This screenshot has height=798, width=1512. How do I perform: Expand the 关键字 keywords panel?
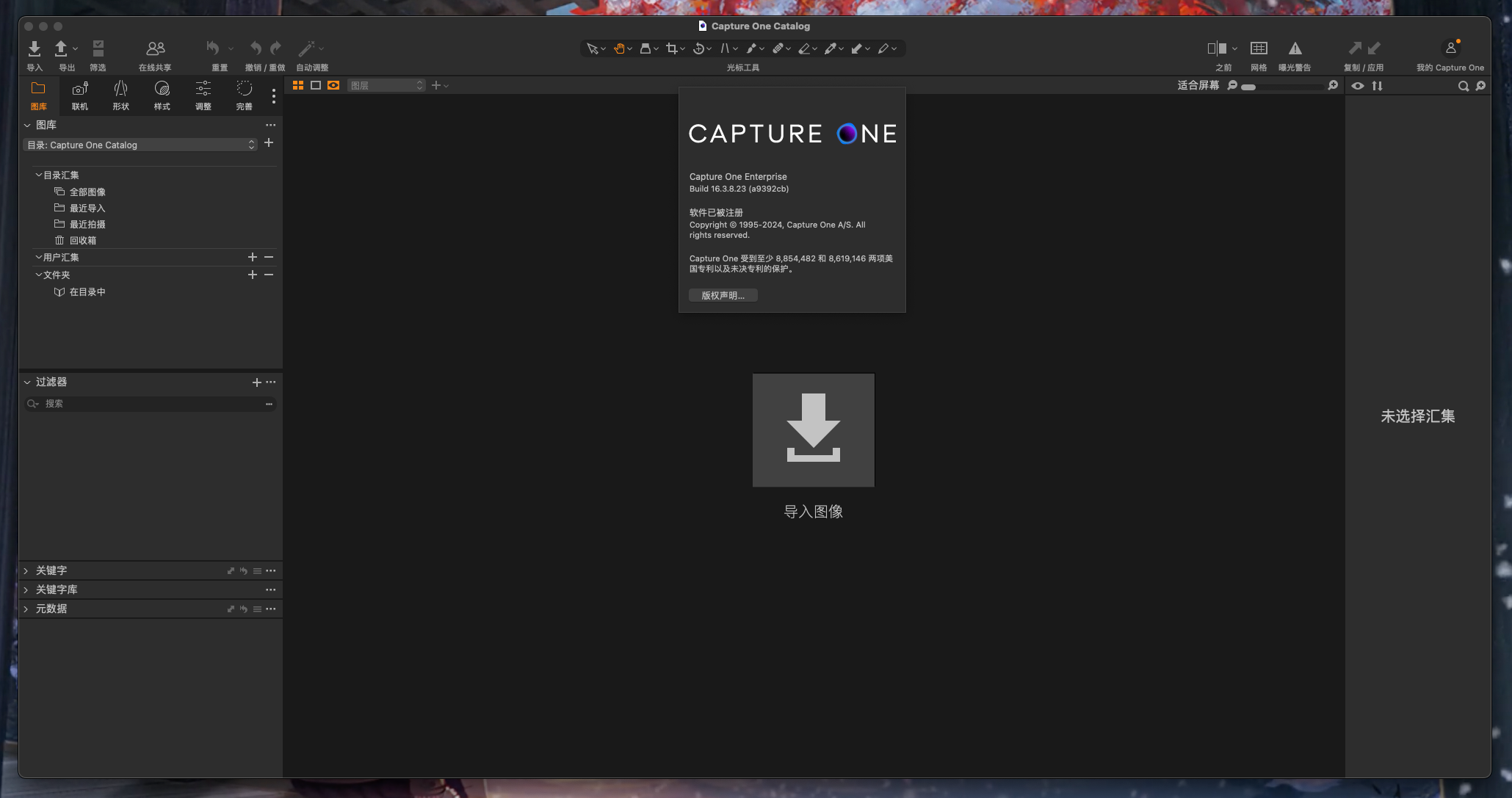tap(26, 570)
